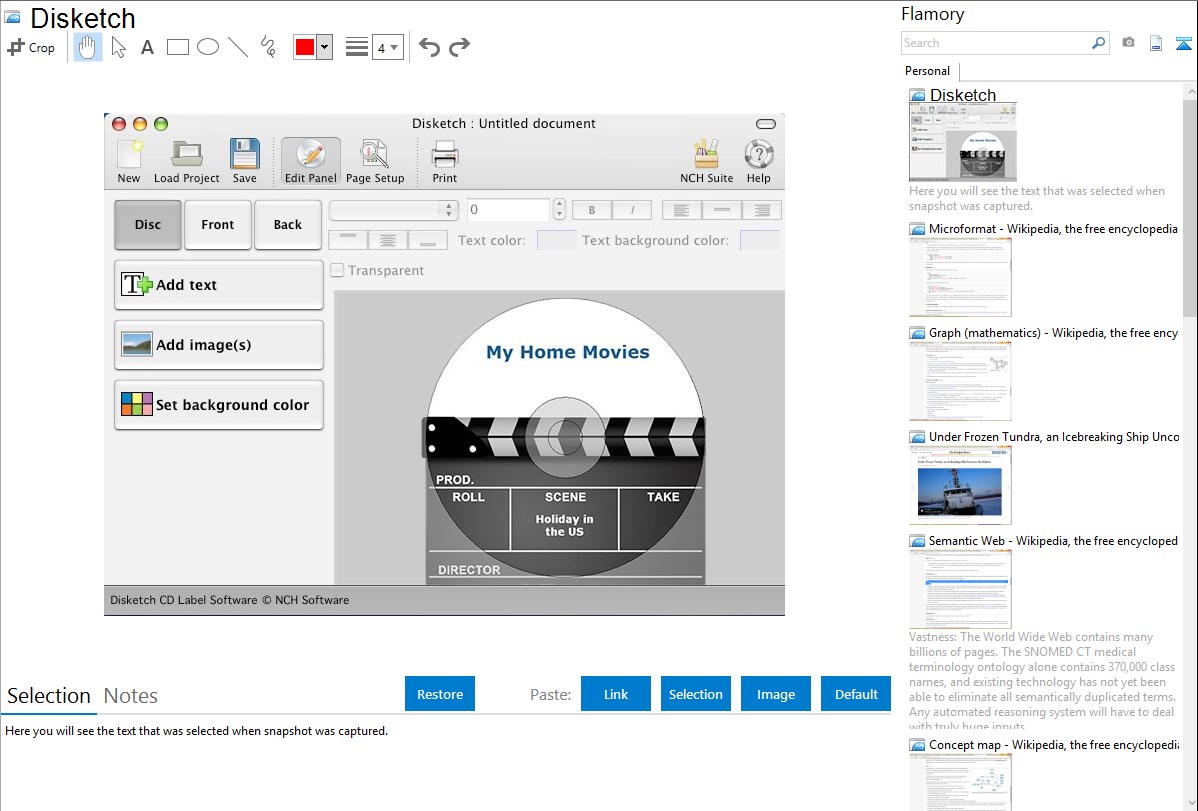1198x811 pixels.
Task: Select the ellipse drawing tool
Action: 208,47
